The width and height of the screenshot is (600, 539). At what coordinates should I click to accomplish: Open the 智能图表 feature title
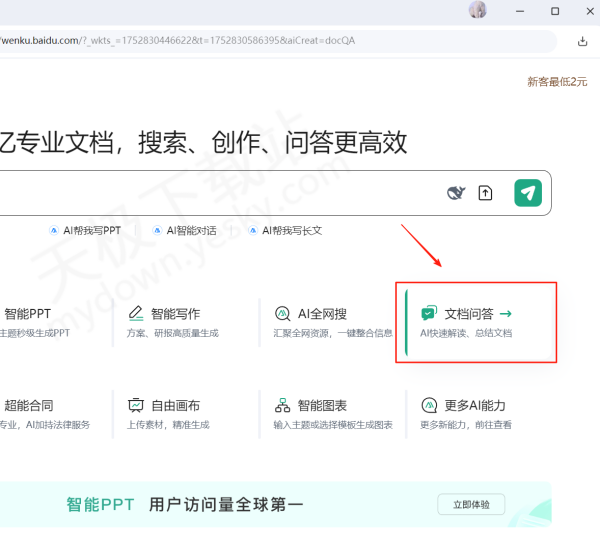tap(322, 405)
